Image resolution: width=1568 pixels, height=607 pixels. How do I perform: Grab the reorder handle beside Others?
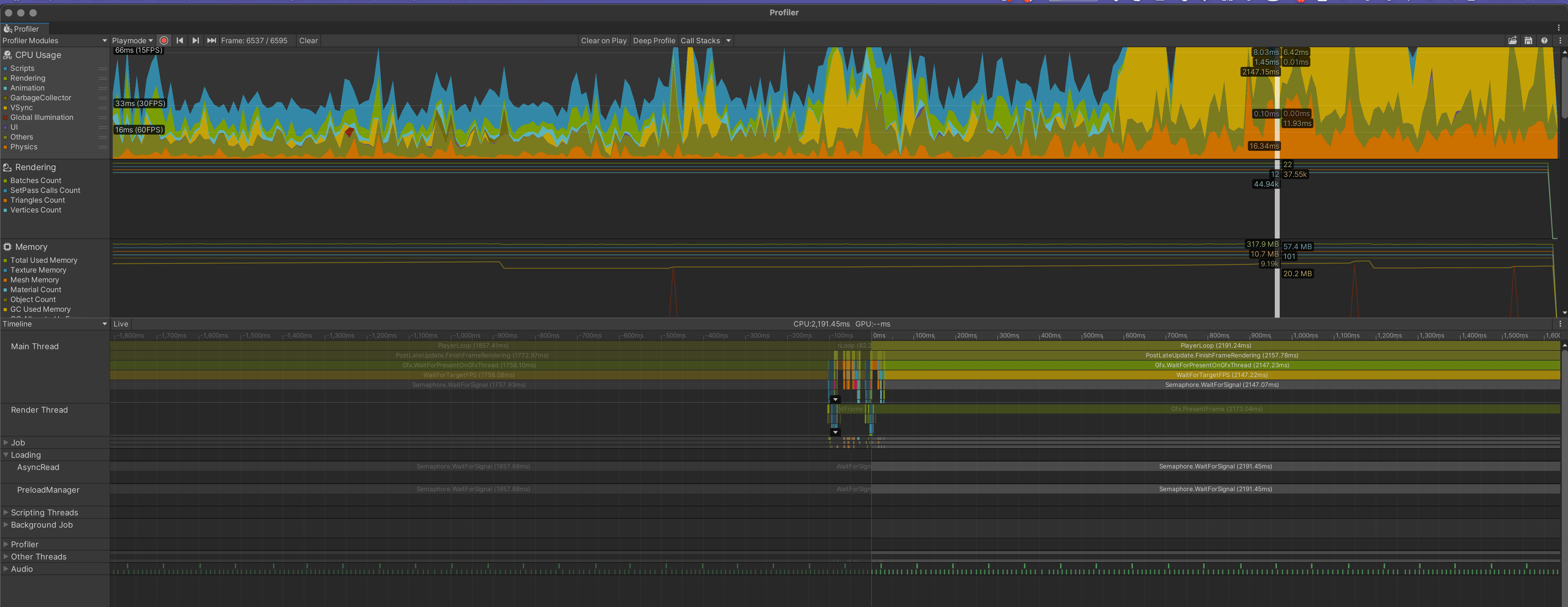click(x=103, y=137)
